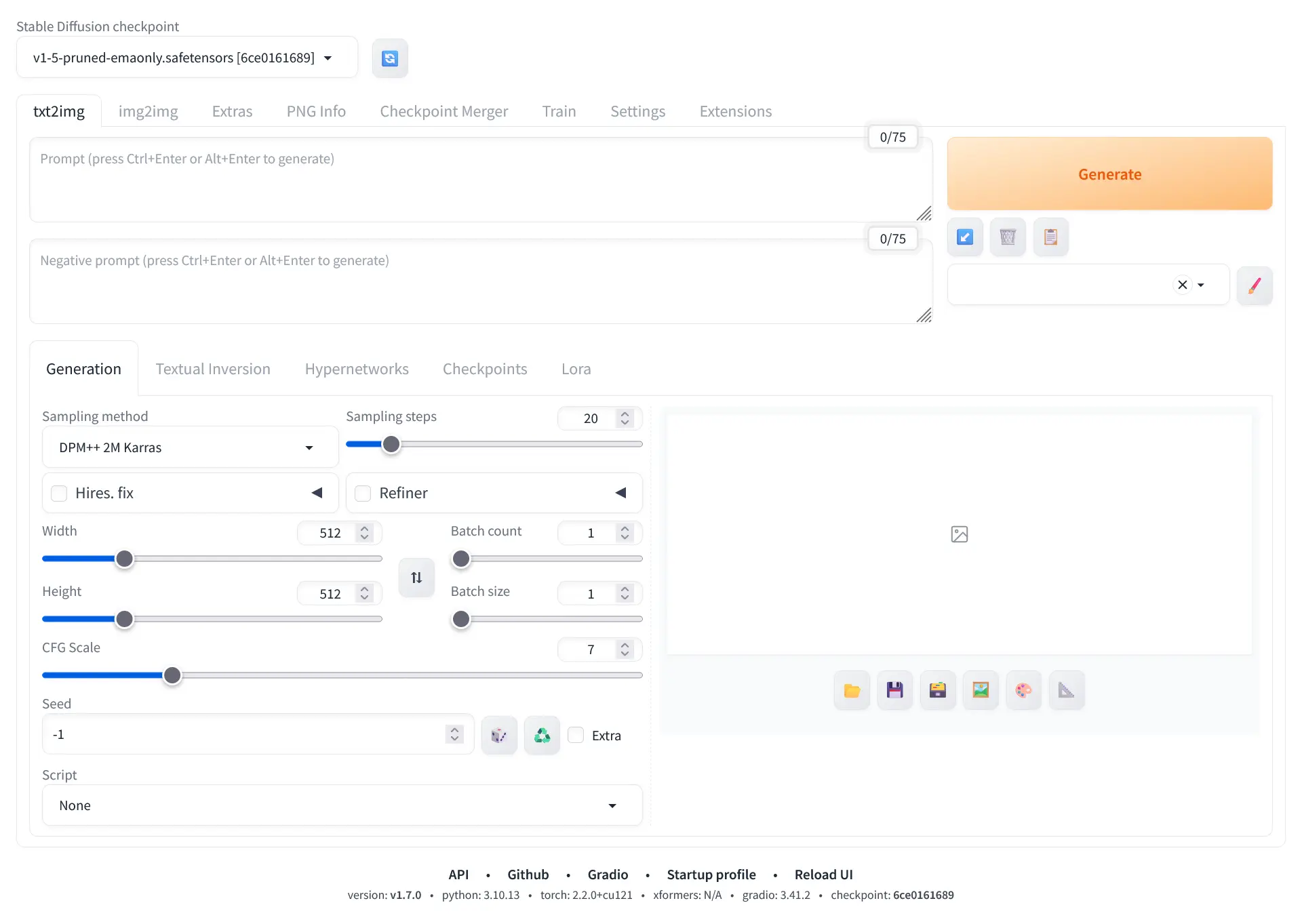Image resolution: width=1302 pixels, height=924 pixels.
Task: Click the read generation parameters arrow icon
Action: tap(965, 237)
